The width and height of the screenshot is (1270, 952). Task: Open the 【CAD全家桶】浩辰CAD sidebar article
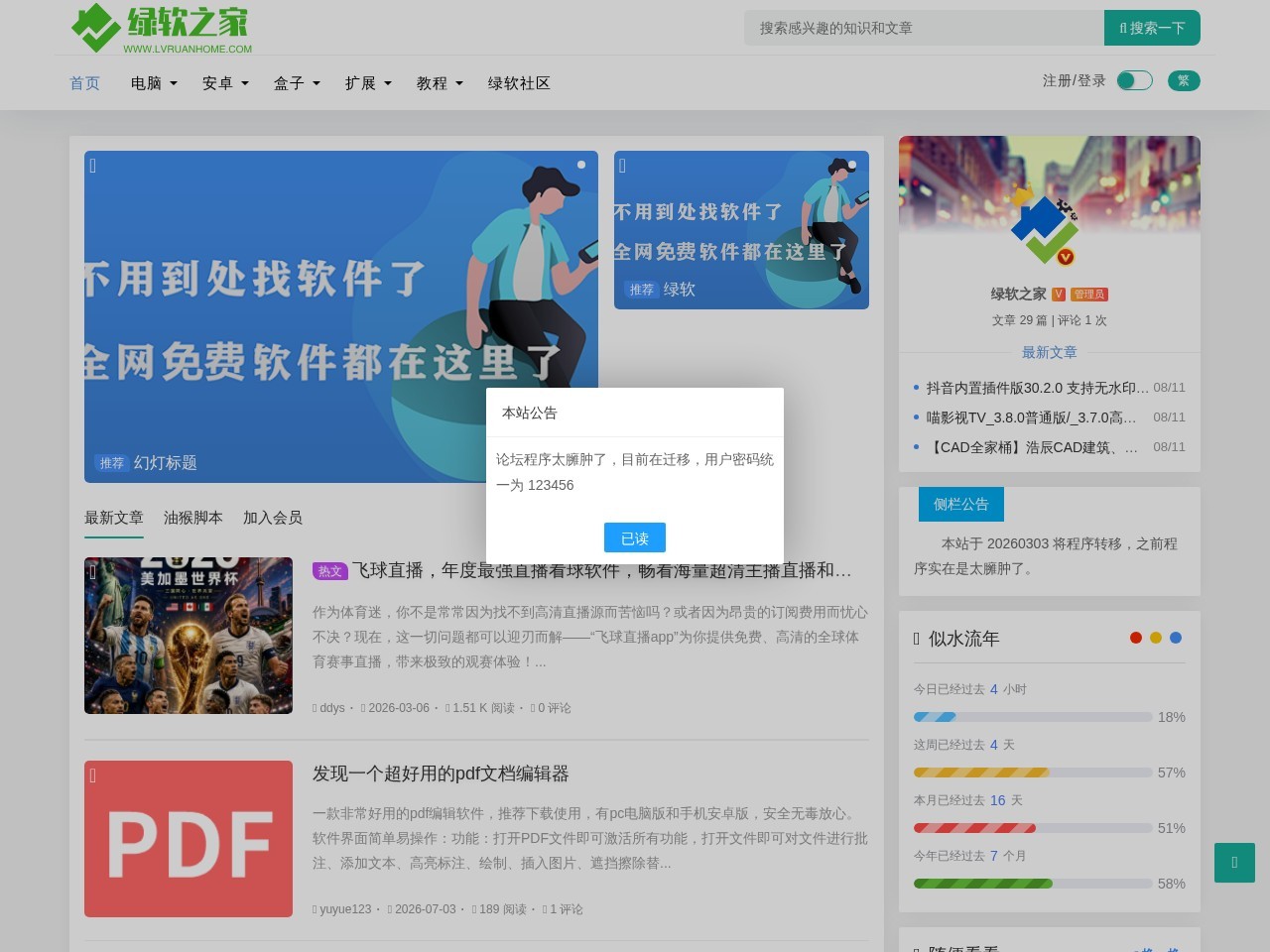click(1032, 447)
